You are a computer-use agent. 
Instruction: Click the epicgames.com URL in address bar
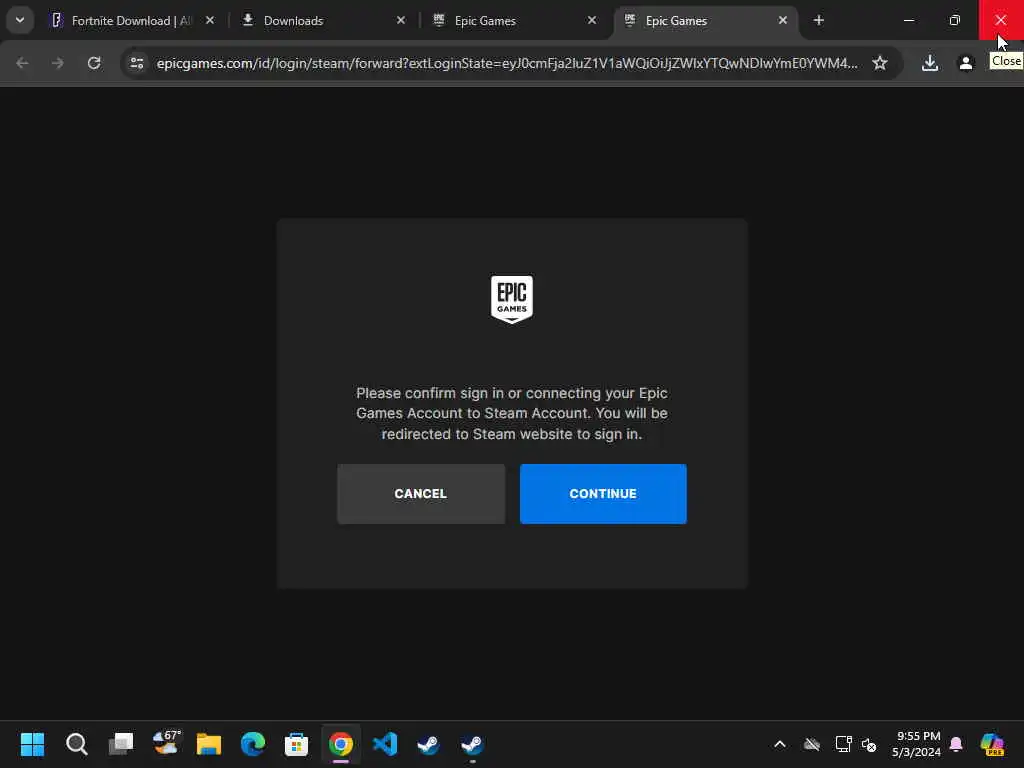507,63
